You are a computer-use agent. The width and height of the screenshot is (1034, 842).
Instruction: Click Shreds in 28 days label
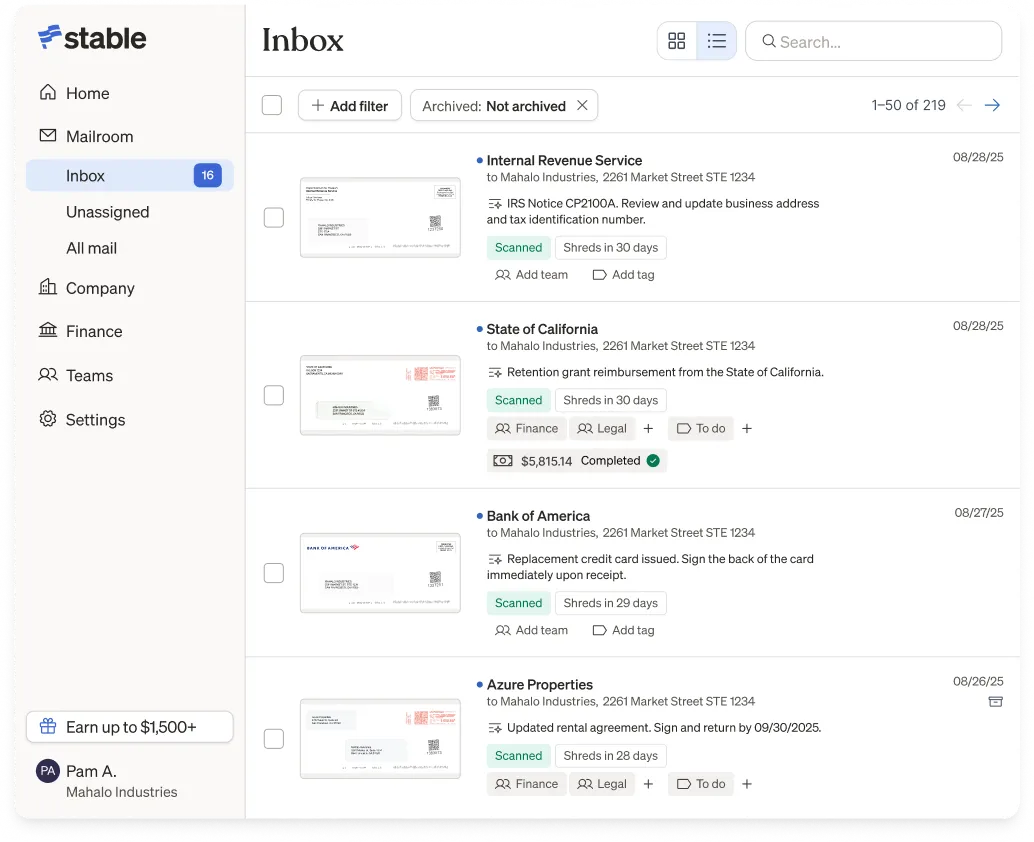coord(611,756)
